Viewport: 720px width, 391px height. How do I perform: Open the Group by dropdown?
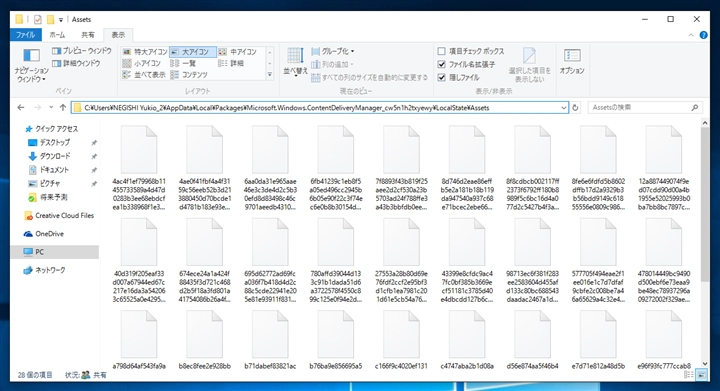pos(332,51)
